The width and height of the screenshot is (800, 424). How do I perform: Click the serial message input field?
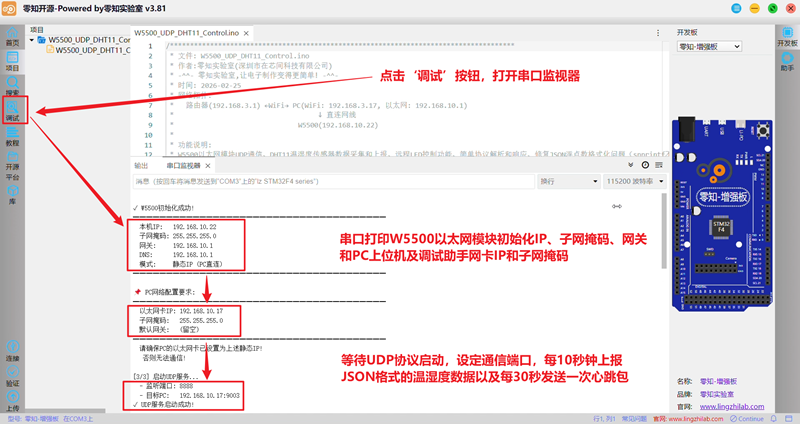(334, 181)
